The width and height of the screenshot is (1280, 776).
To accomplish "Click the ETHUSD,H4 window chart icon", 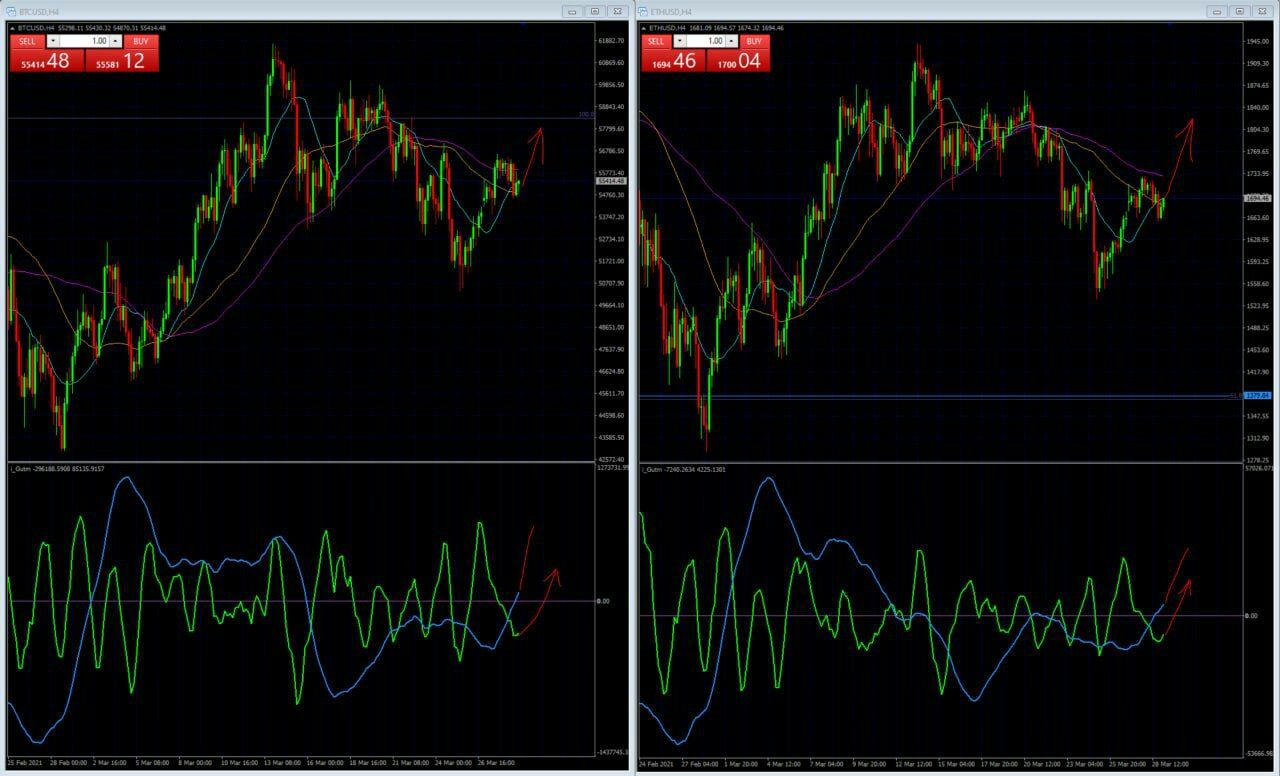I will (x=644, y=10).
